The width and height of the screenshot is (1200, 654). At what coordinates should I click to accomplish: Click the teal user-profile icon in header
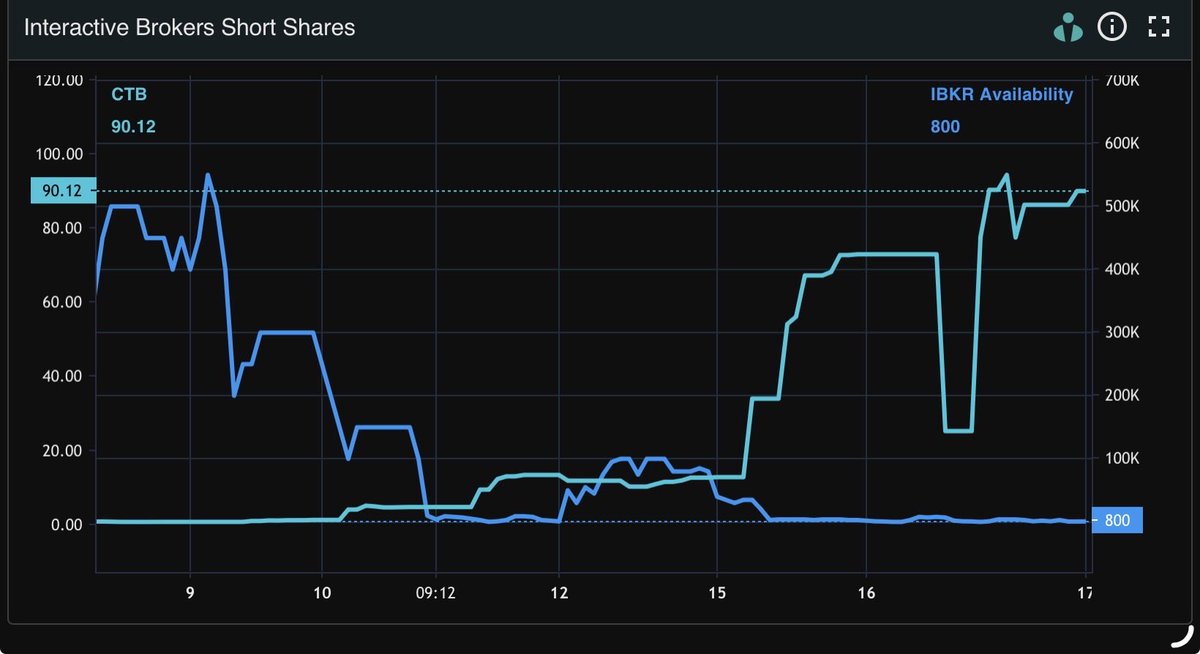(1068, 27)
